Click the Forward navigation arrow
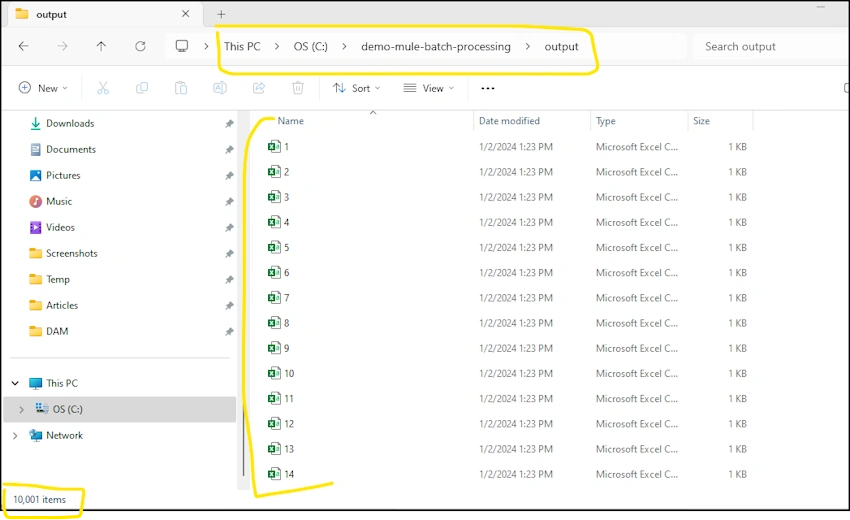This screenshot has height=520, width=850. point(62,47)
